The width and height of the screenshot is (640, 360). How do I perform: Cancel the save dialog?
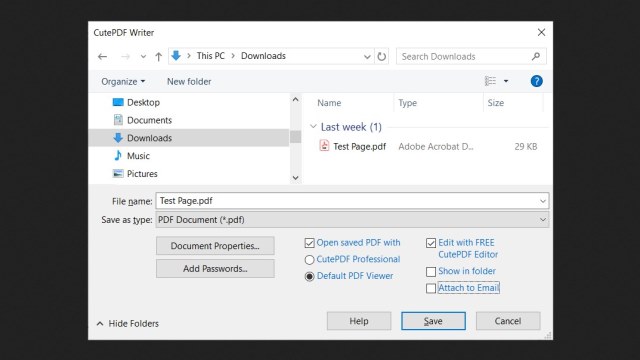(508, 321)
